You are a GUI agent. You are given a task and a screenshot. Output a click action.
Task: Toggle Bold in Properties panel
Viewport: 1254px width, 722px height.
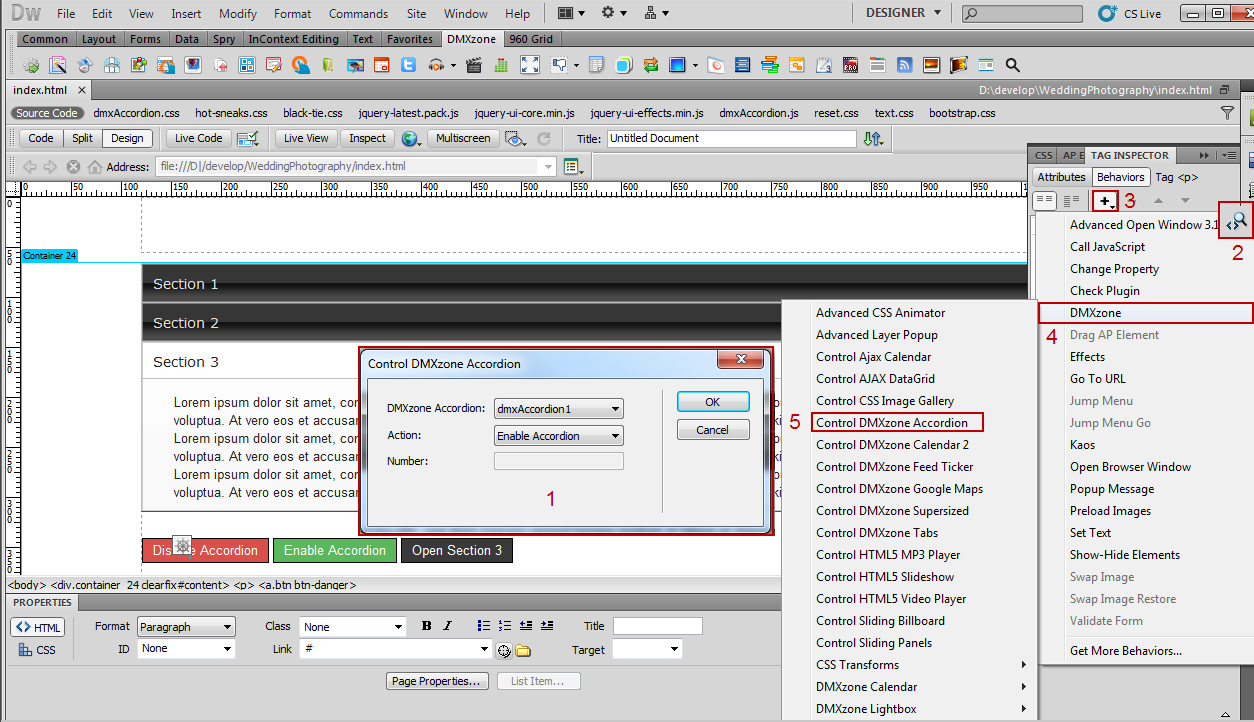(x=426, y=626)
